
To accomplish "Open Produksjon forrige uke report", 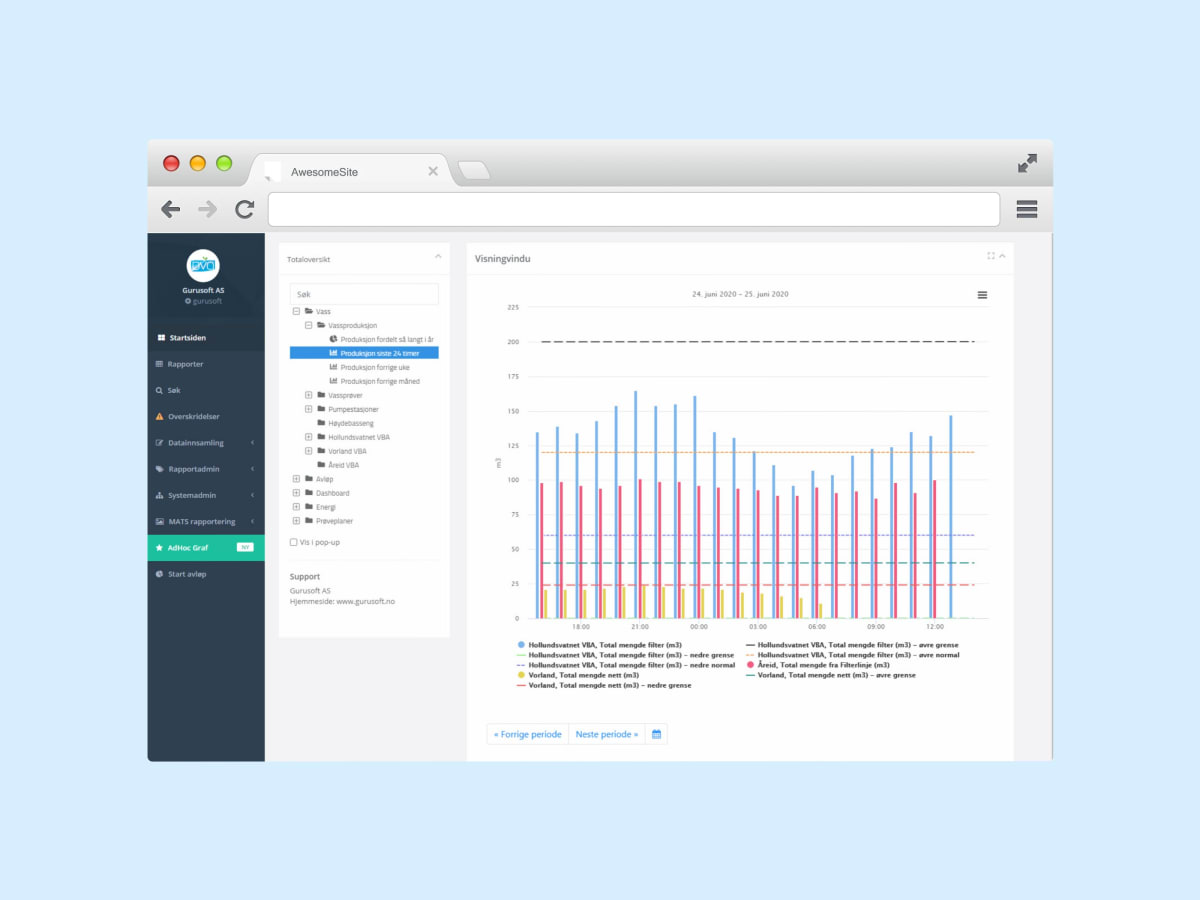I will click(x=369, y=367).
